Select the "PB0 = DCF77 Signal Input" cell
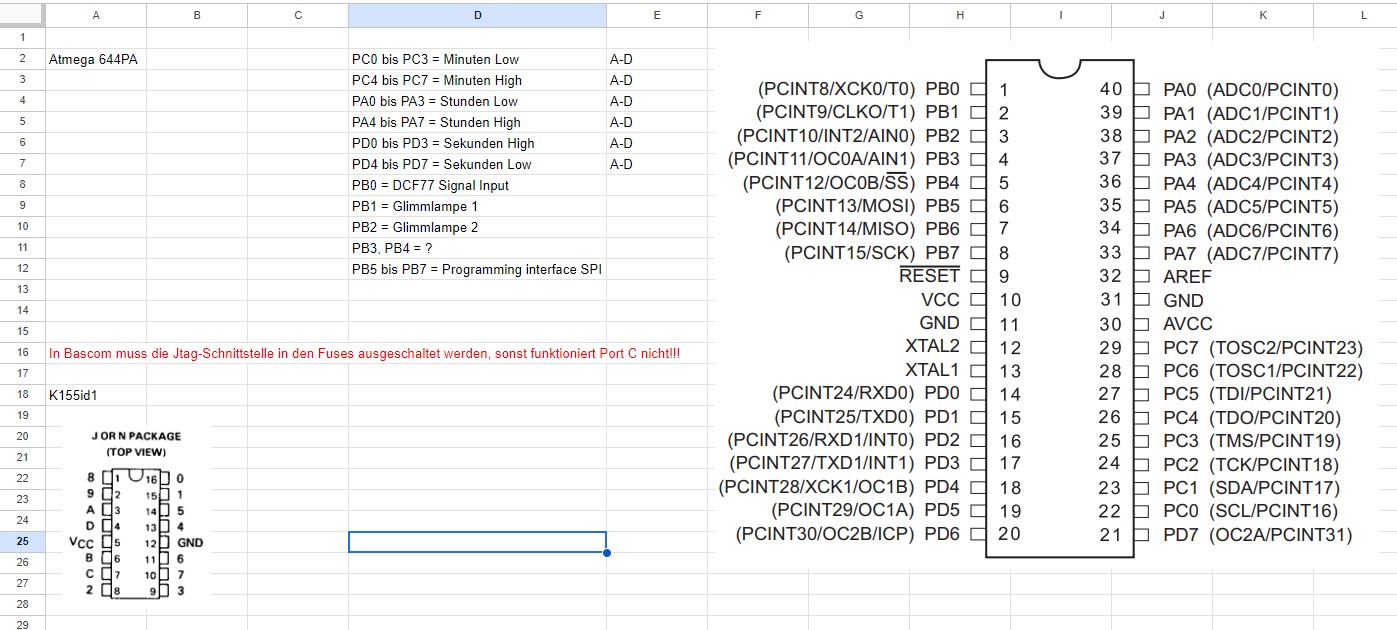Screen dimensions: 1397x630 tap(431, 185)
